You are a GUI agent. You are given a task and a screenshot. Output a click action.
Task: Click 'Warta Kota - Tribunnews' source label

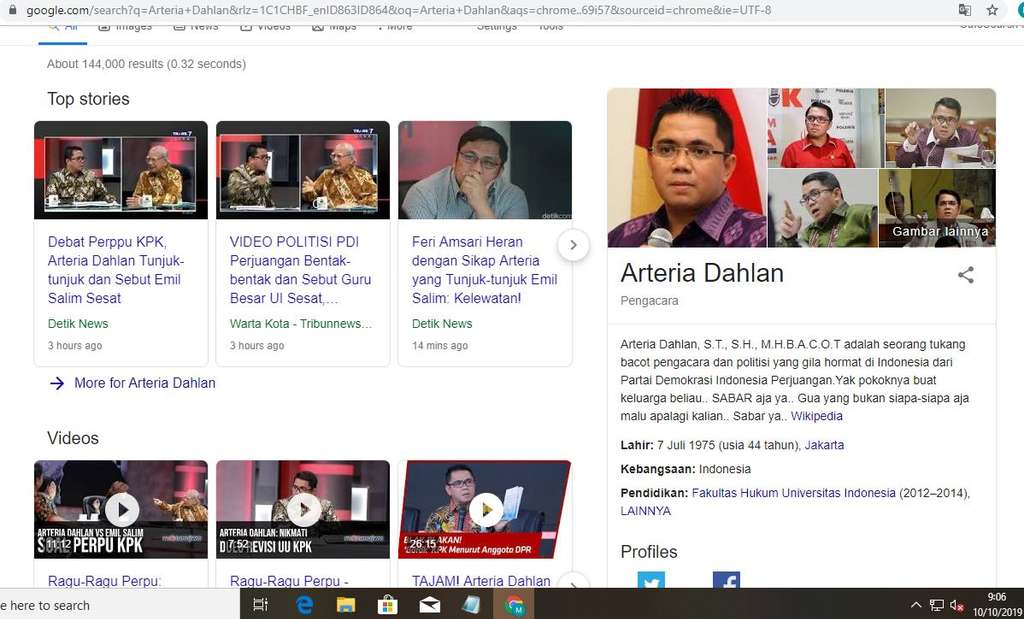click(x=300, y=324)
